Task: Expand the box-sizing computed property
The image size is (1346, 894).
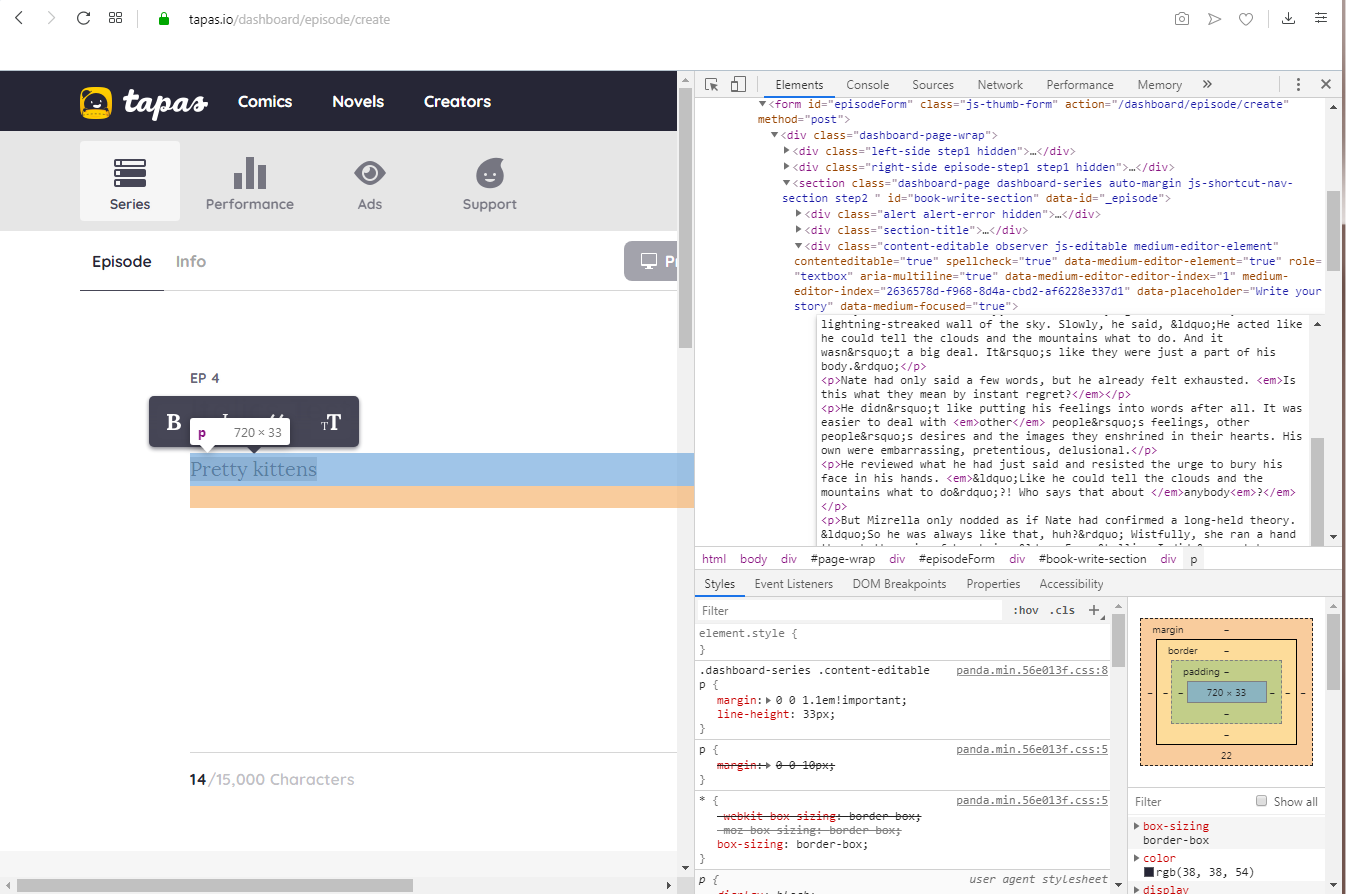Action: coord(1137,826)
